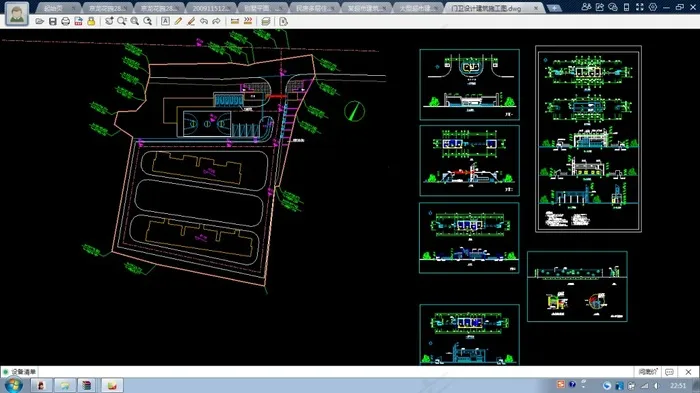The height and width of the screenshot is (393, 700).
Task: Print the drawing using printer icon
Action: (x=66, y=21)
